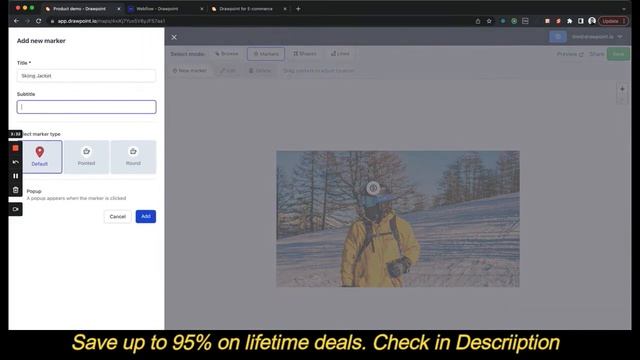Open the account dropdown menu

point(597,37)
